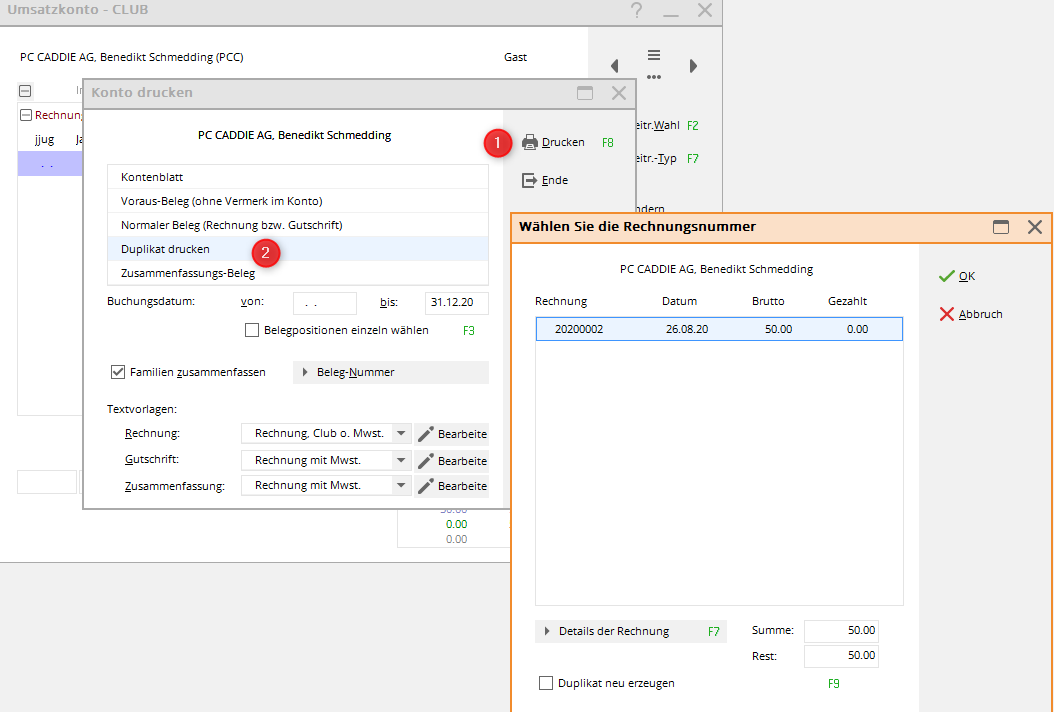The width and height of the screenshot is (1054, 712).
Task: Click the Beleg-Nummer button
Action: tap(390, 372)
